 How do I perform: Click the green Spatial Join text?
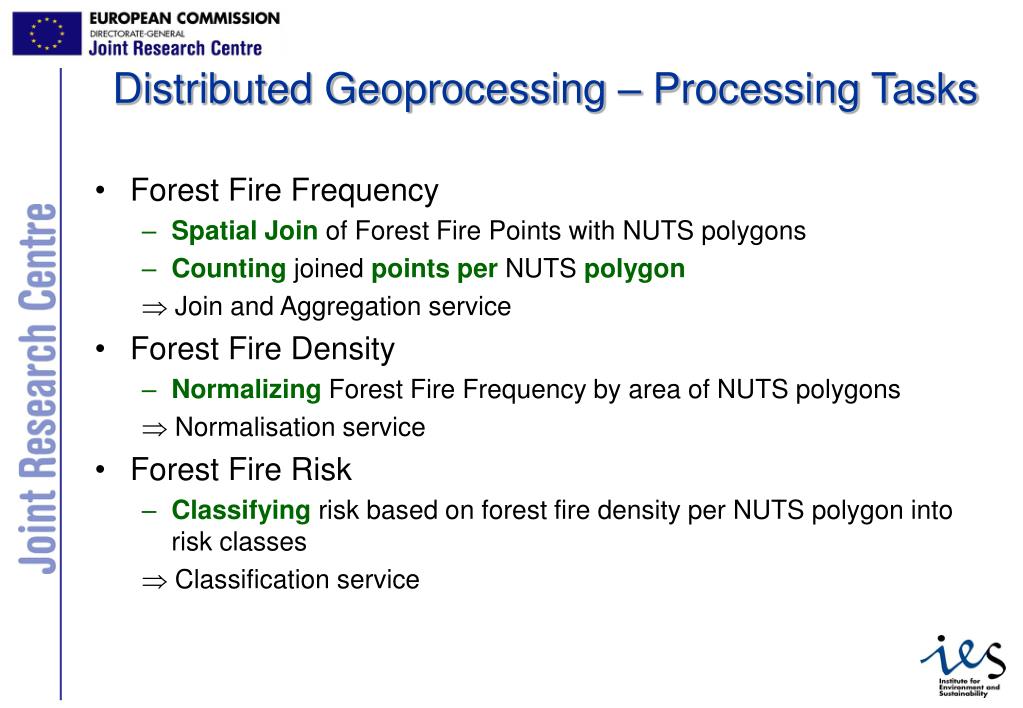point(244,231)
